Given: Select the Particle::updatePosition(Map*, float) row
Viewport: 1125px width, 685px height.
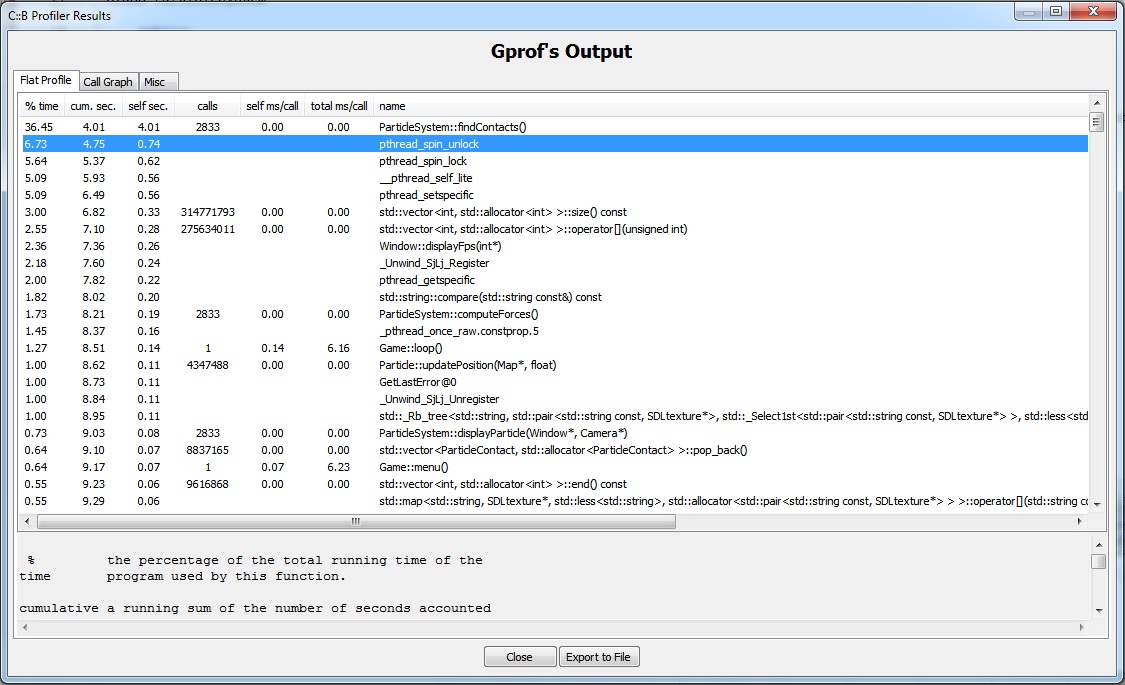Looking at the screenshot, I should click(x=555, y=365).
